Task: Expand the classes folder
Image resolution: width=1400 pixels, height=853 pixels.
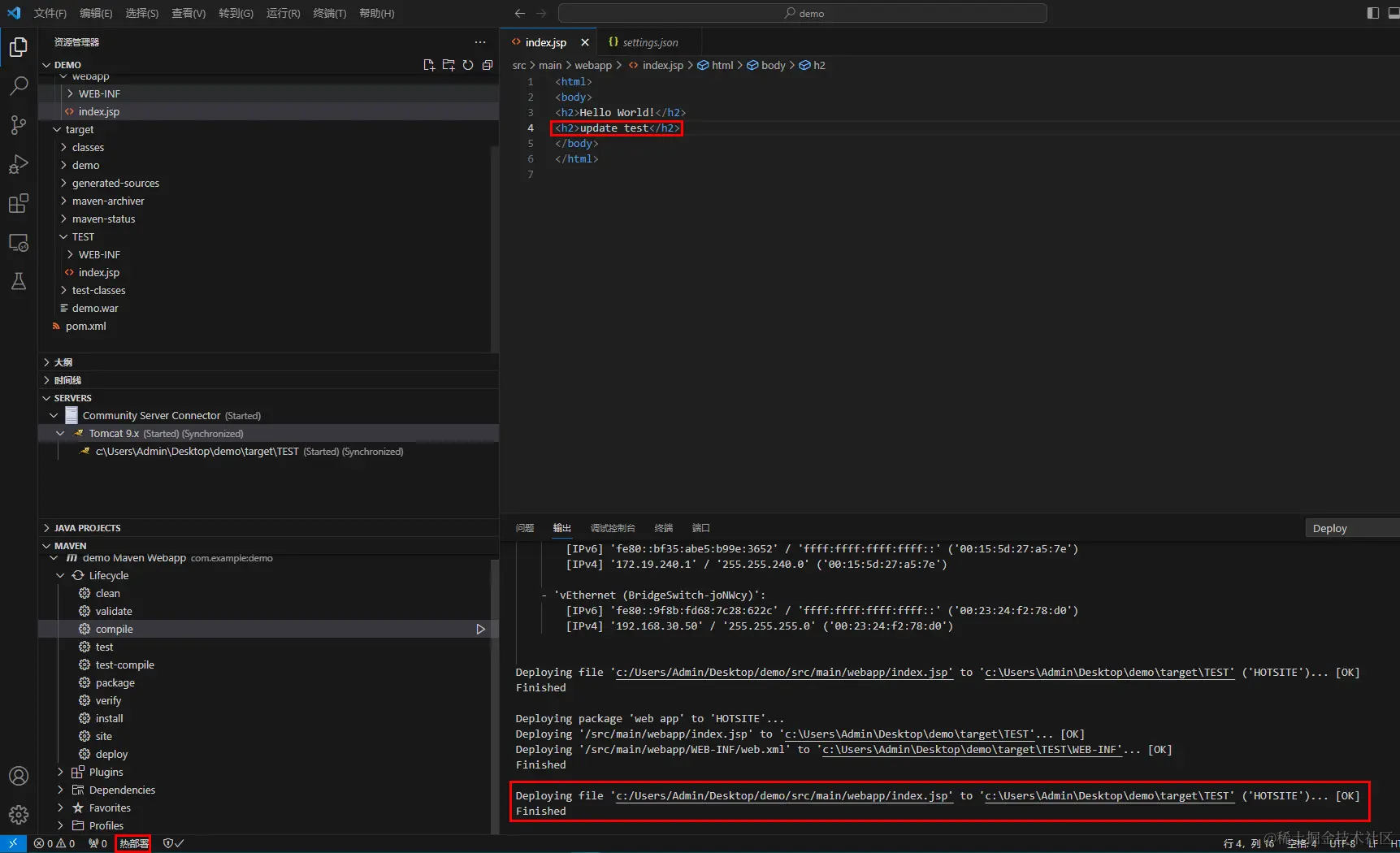Action: [x=63, y=147]
